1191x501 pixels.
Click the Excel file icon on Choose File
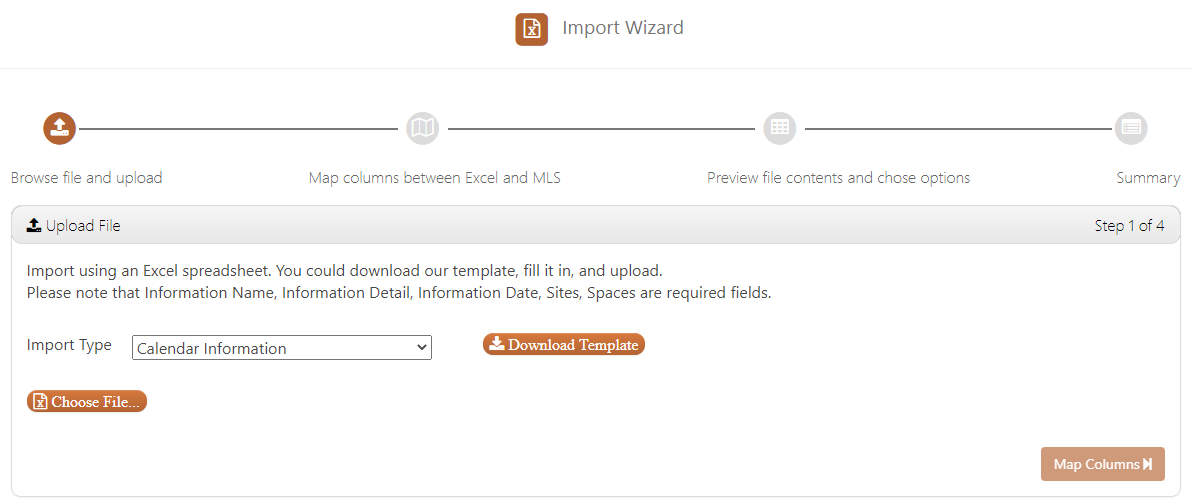click(x=41, y=402)
